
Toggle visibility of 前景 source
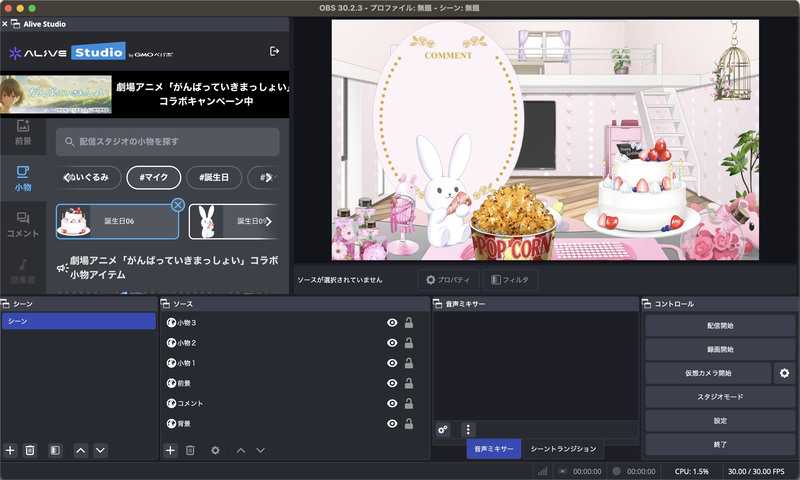coord(392,383)
